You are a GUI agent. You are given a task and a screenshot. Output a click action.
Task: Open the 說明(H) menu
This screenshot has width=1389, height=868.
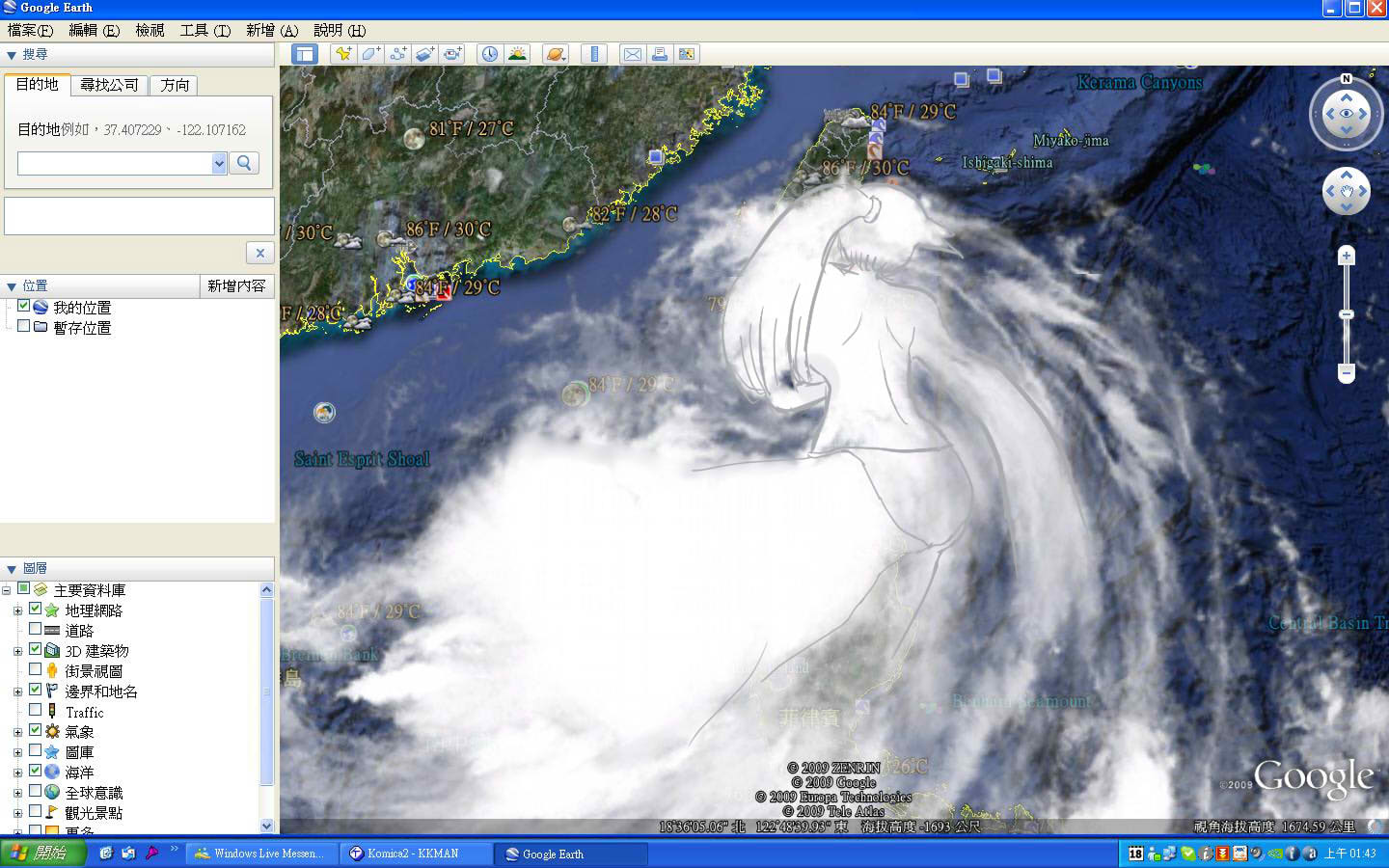click(x=340, y=30)
